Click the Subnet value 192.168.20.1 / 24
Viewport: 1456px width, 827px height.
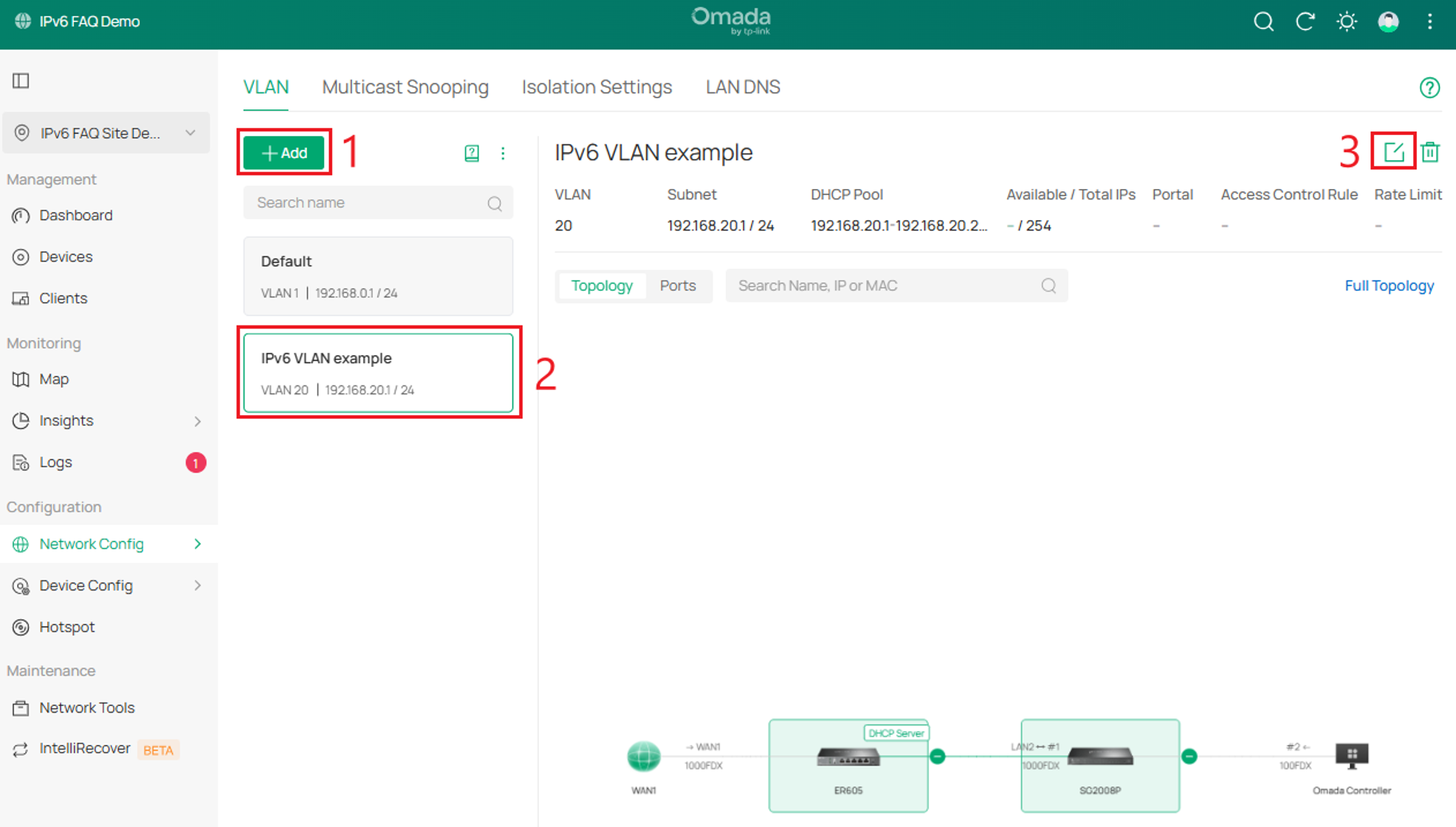pyautogui.click(x=721, y=226)
